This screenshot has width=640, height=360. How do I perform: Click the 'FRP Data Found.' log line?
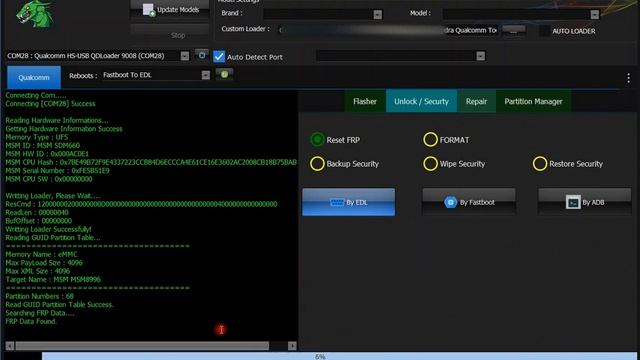click(31, 321)
